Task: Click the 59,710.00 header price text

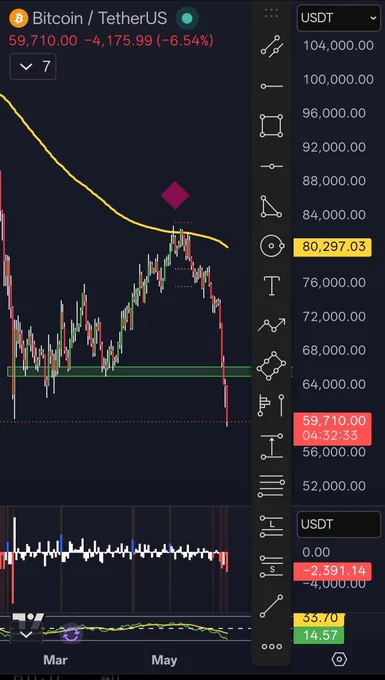Action: click(x=43, y=41)
